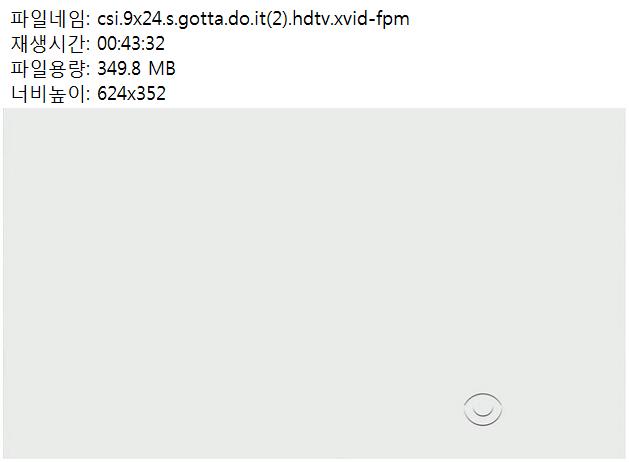Click the circular smiley loading icon
Image resolution: width=629 pixels, height=462 pixels.
pos(483,409)
